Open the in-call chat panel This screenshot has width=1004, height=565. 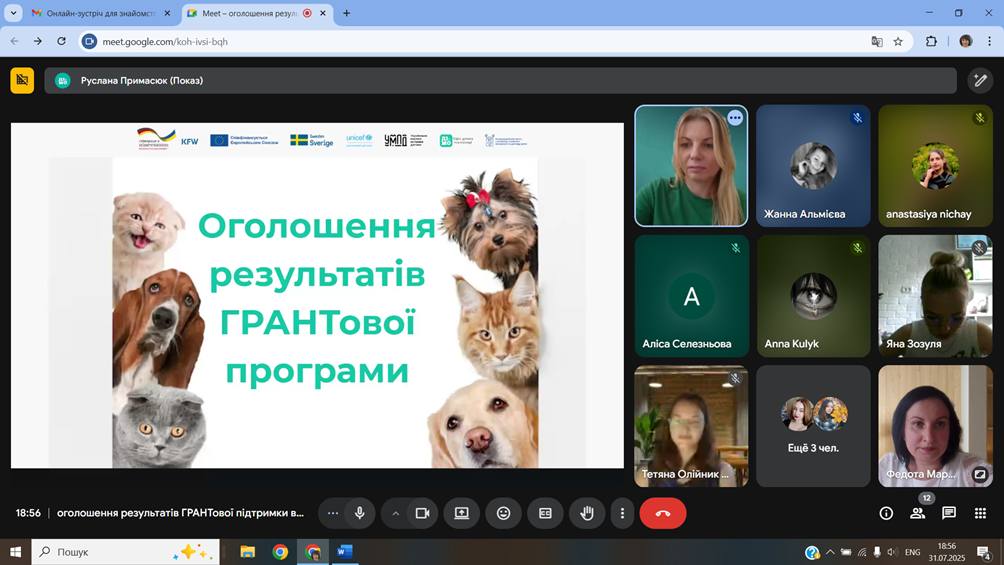[x=949, y=513]
